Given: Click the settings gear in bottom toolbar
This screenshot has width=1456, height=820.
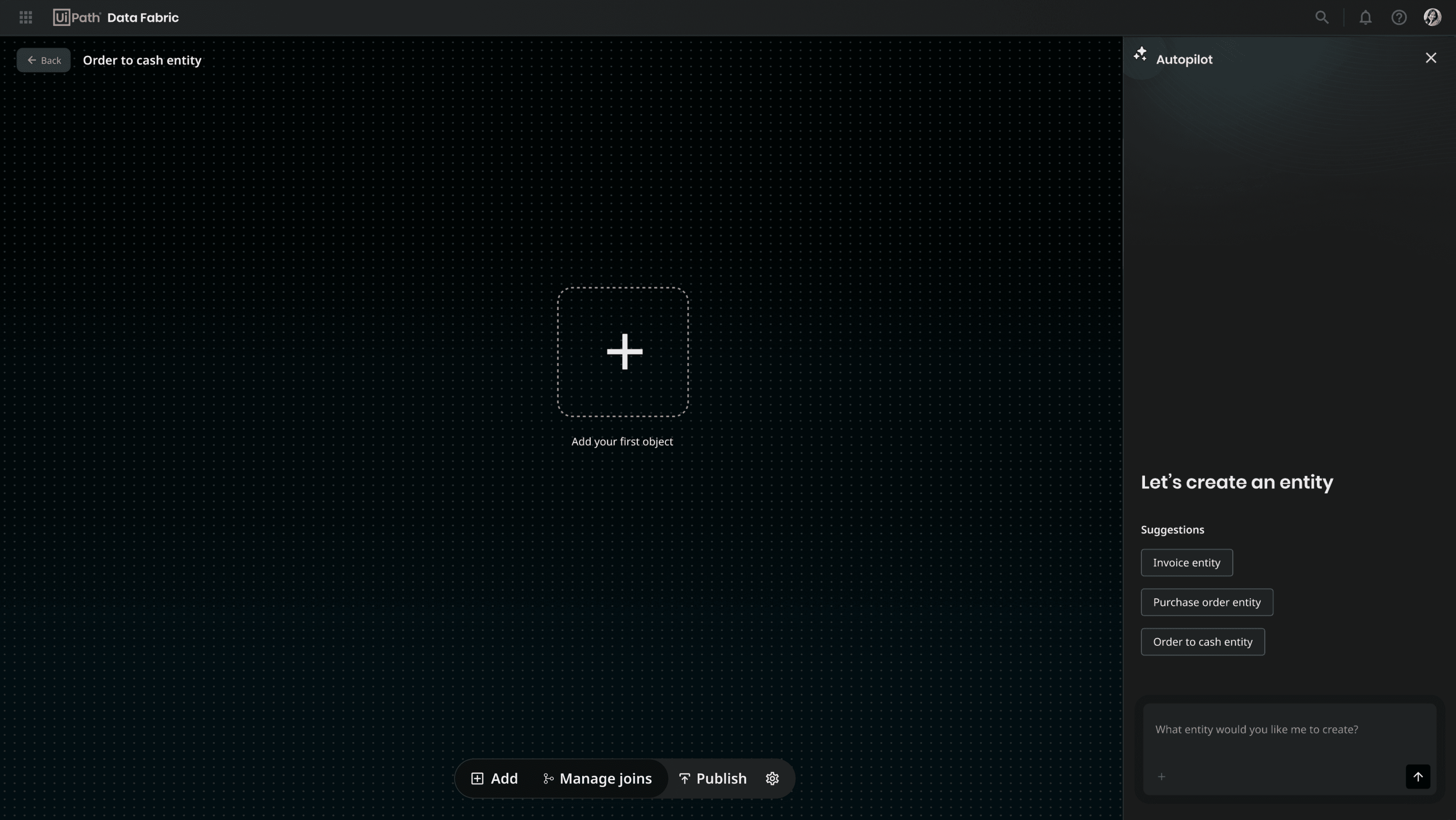Looking at the screenshot, I should 772,779.
